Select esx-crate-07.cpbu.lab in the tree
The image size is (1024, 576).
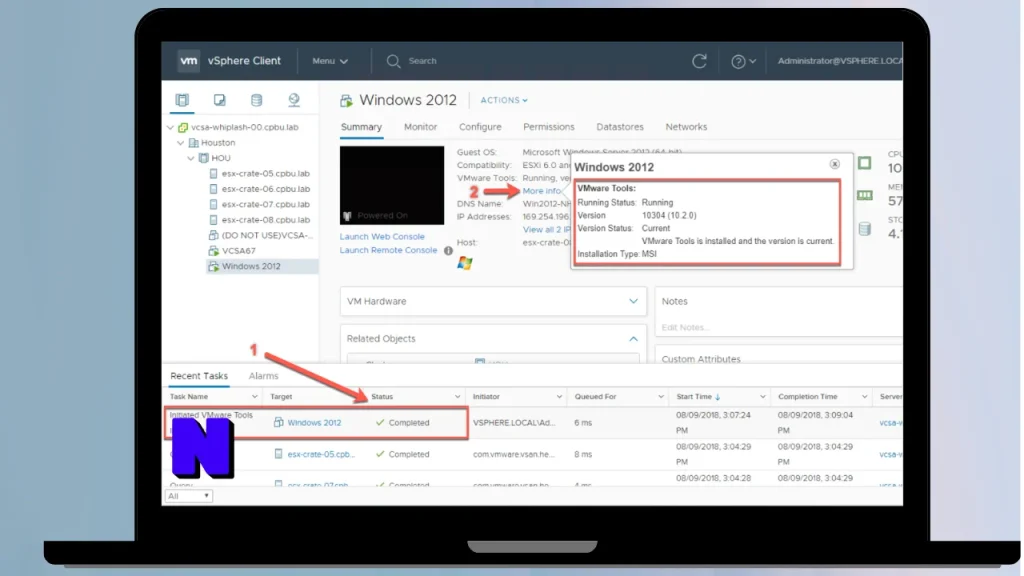[265, 204]
